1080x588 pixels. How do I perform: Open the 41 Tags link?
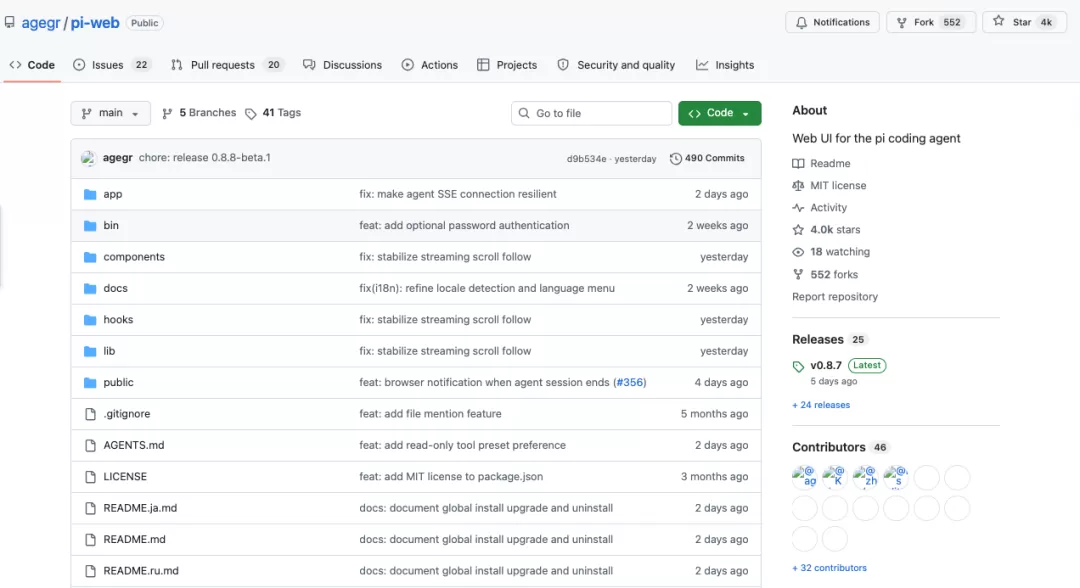273,113
